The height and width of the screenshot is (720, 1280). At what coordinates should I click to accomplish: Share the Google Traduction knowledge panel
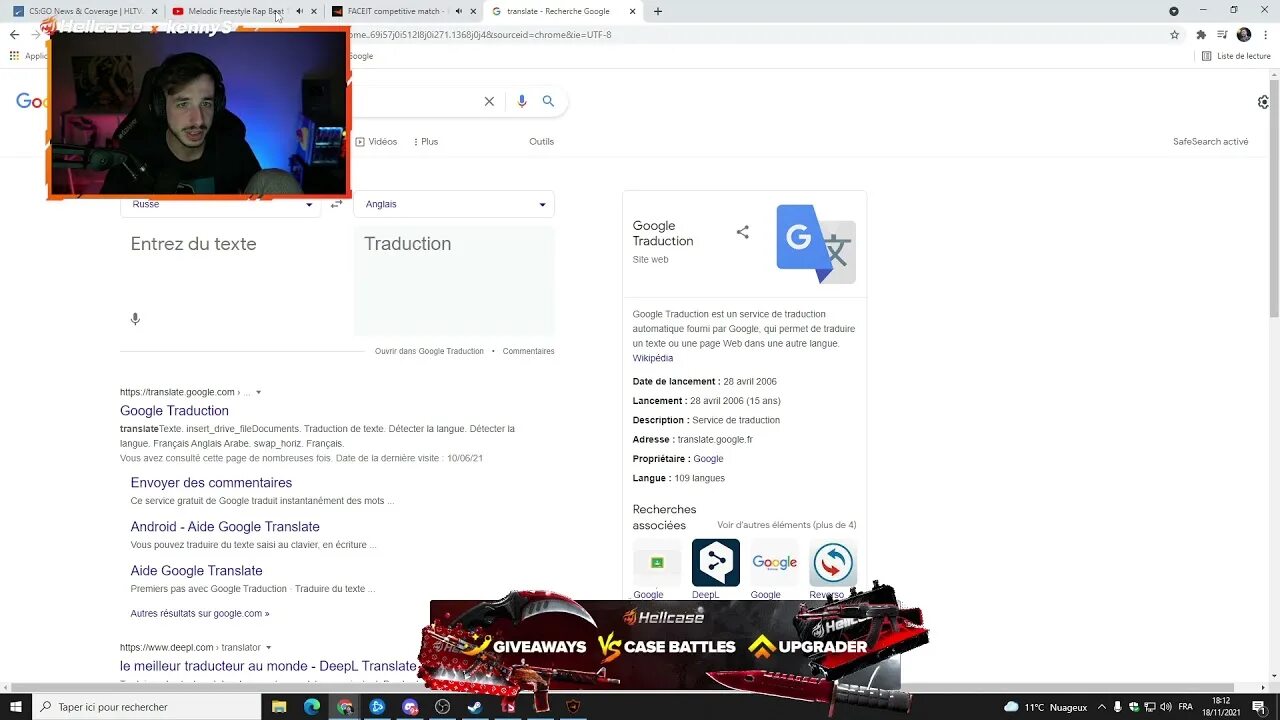[742, 232]
